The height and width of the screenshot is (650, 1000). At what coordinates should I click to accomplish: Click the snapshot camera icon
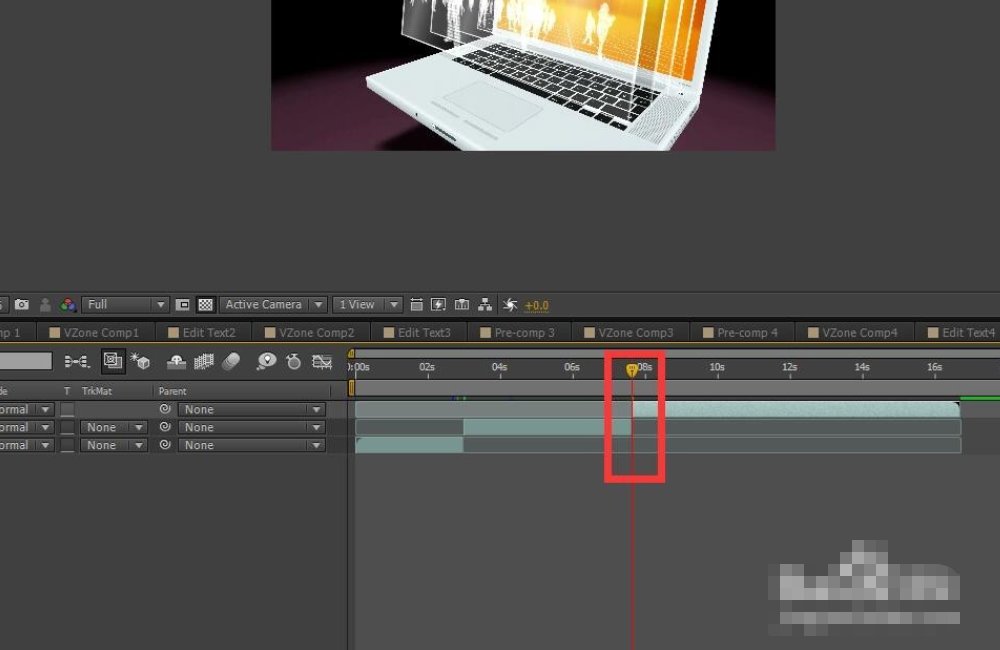[21, 305]
